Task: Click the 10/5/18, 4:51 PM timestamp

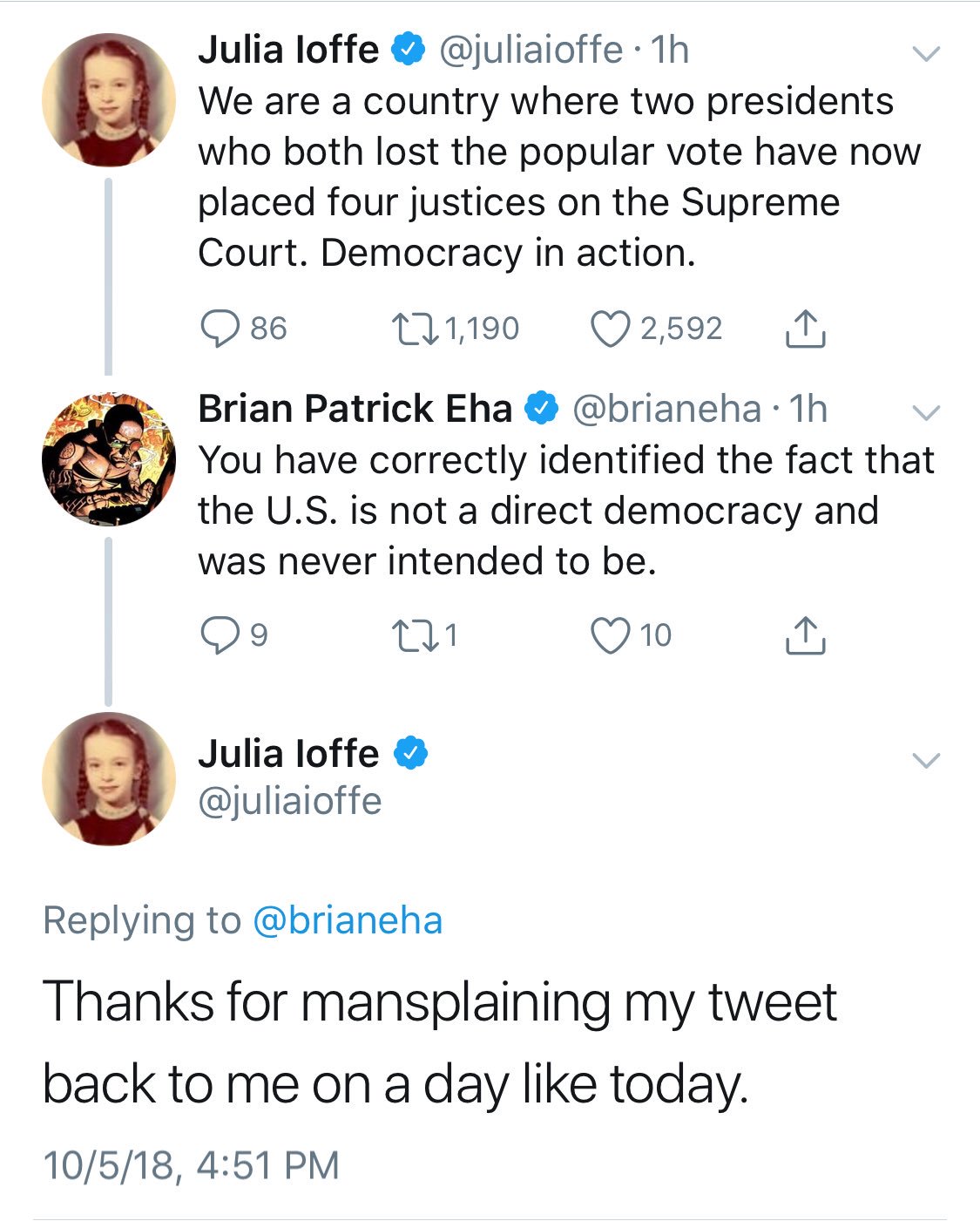Action: [x=191, y=1165]
